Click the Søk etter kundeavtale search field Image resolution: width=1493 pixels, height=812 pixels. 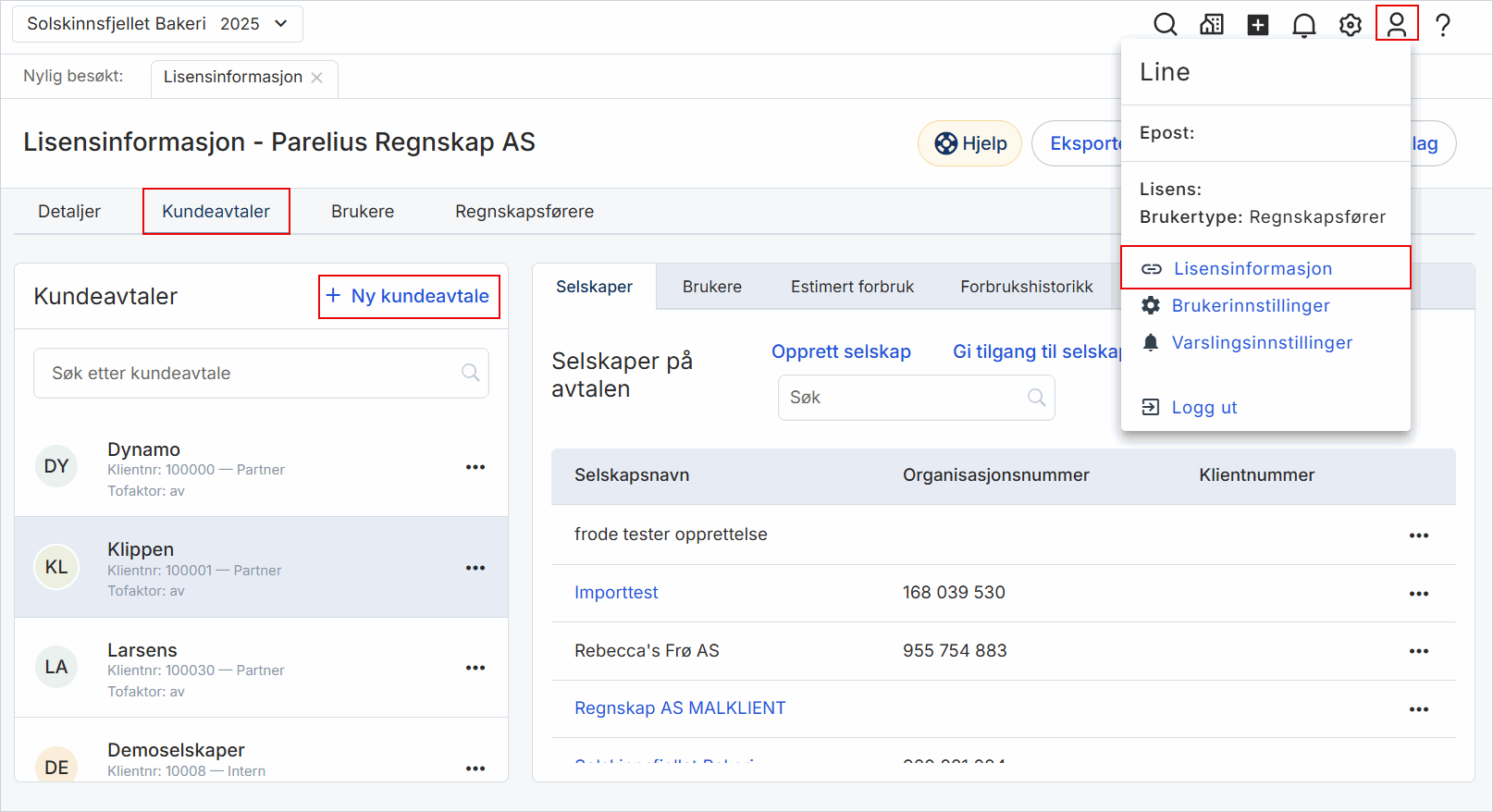pyautogui.click(x=250, y=374)
